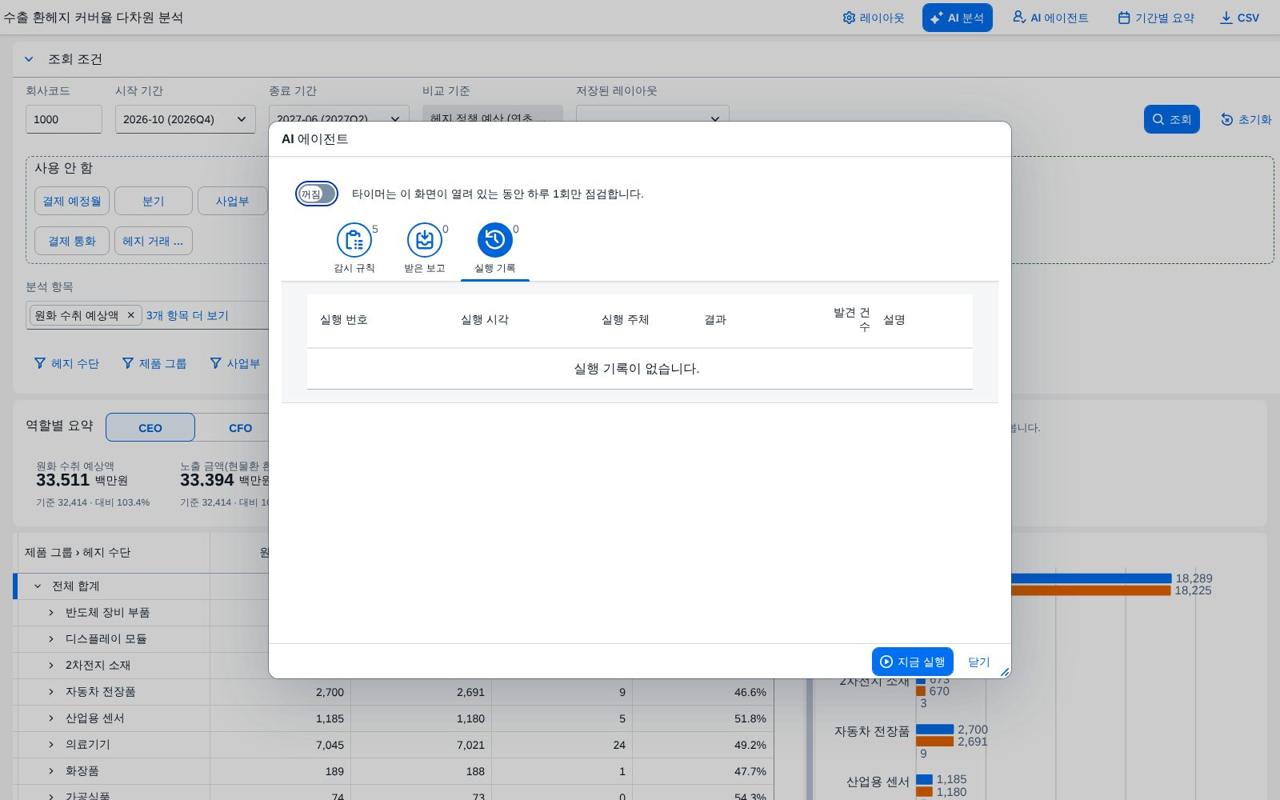Select the 결제 통화 dimension chip

point(72,241)
